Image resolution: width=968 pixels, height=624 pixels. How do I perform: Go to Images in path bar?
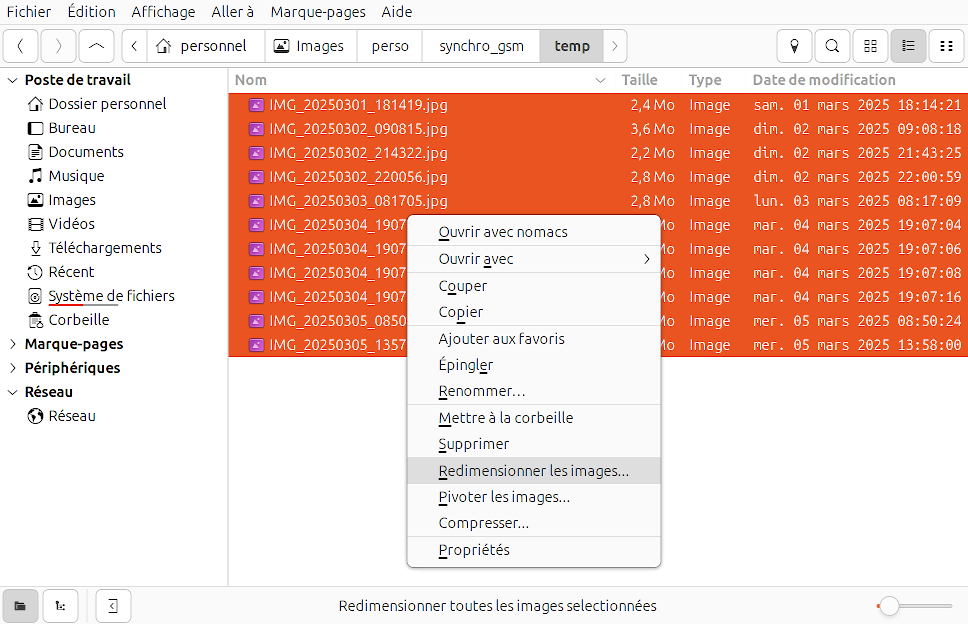tap(309, 46)
